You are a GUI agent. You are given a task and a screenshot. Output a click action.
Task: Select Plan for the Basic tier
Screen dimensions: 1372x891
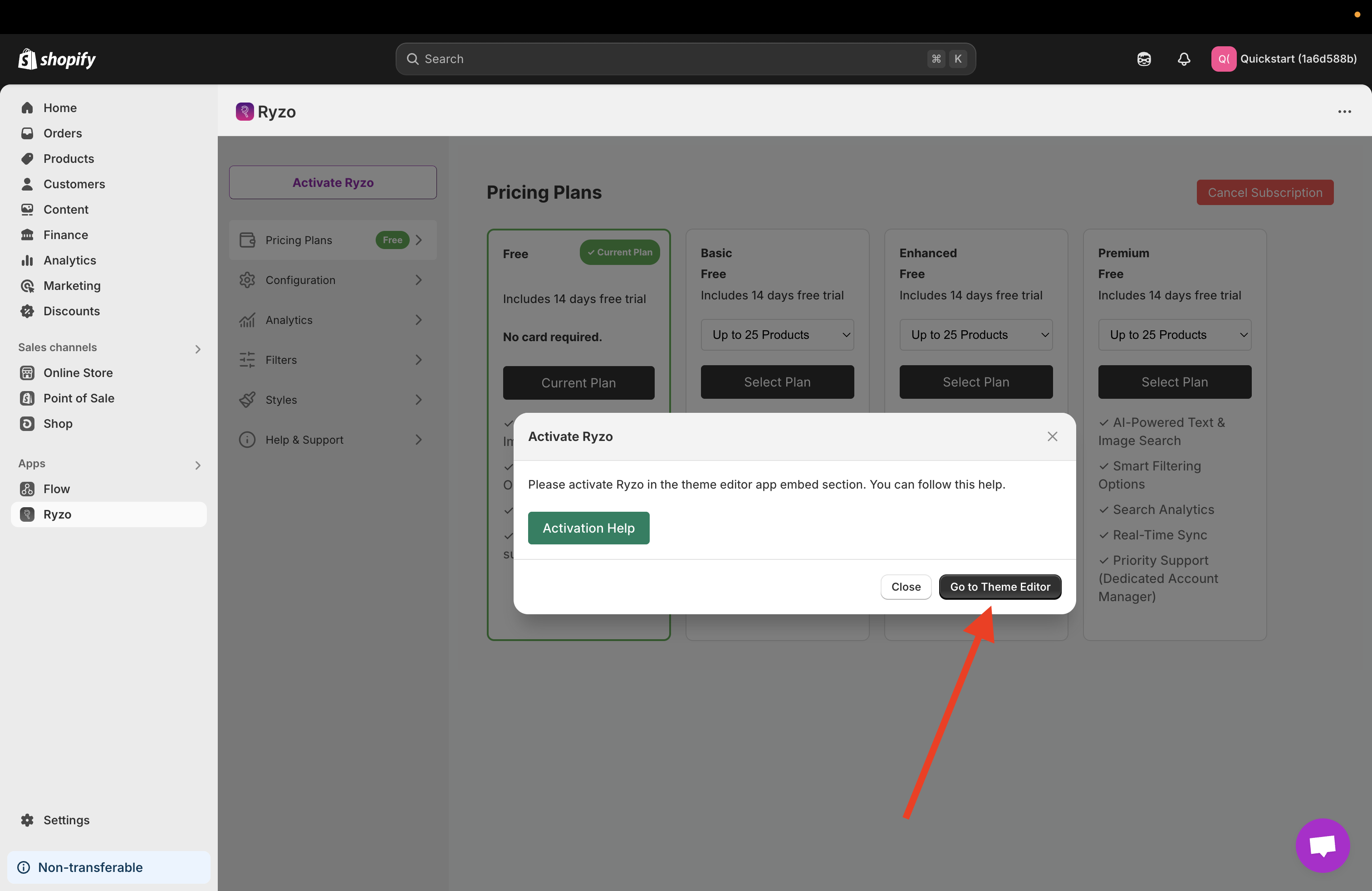click(x=777, y=382)
